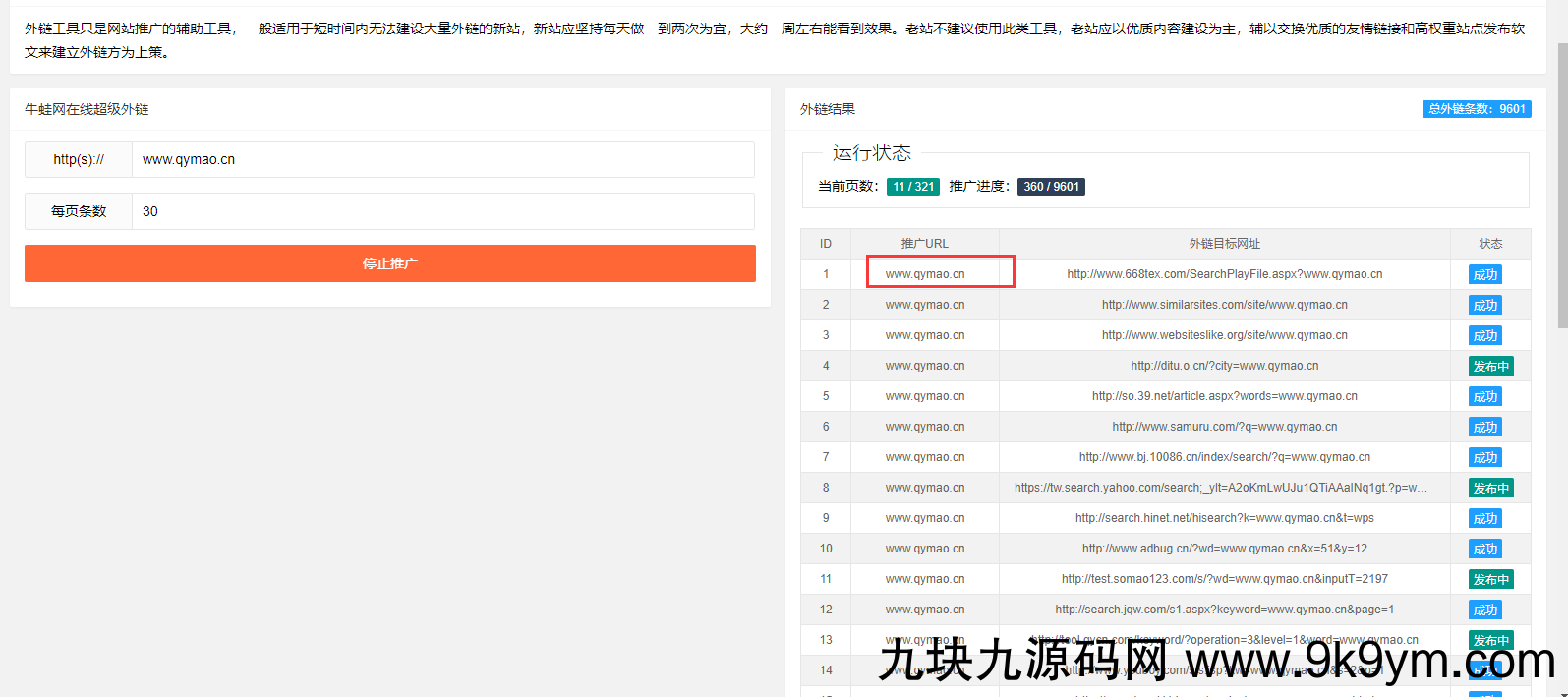Click the 每页条数 field showing 30

[x=442, y=211]
